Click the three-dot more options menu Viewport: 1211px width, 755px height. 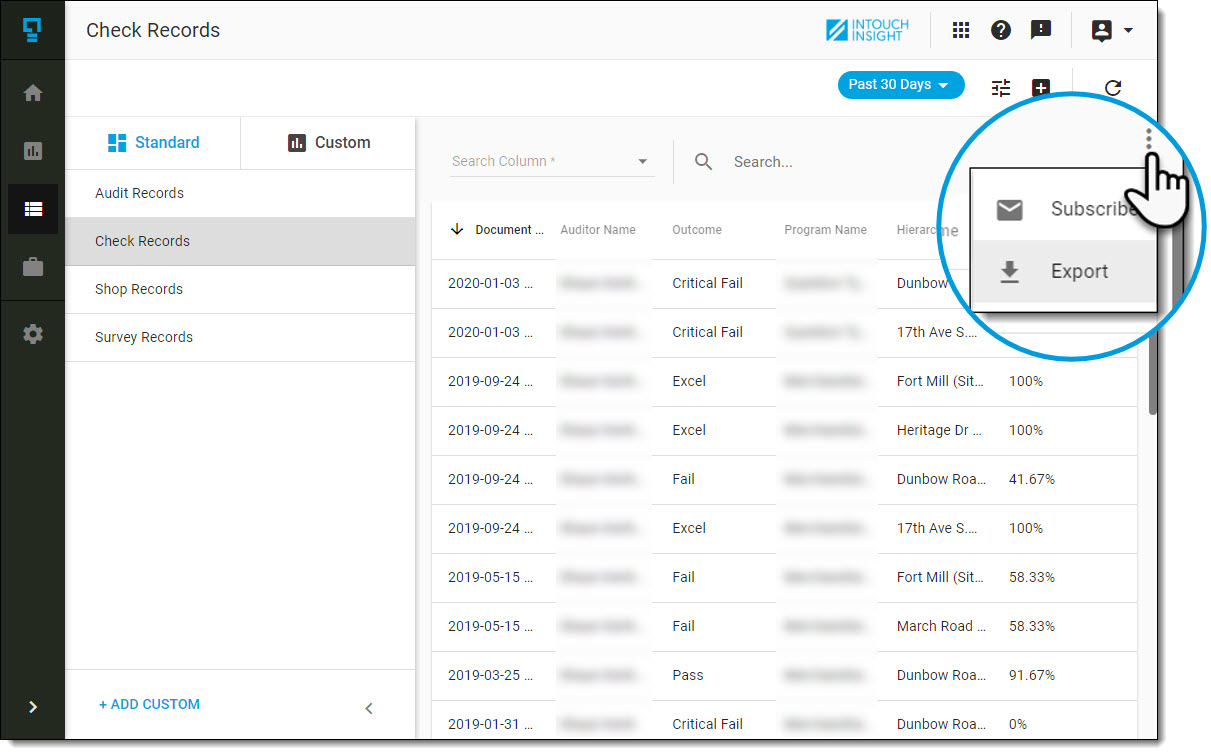pyautogui.click(x=1149, y=140)
